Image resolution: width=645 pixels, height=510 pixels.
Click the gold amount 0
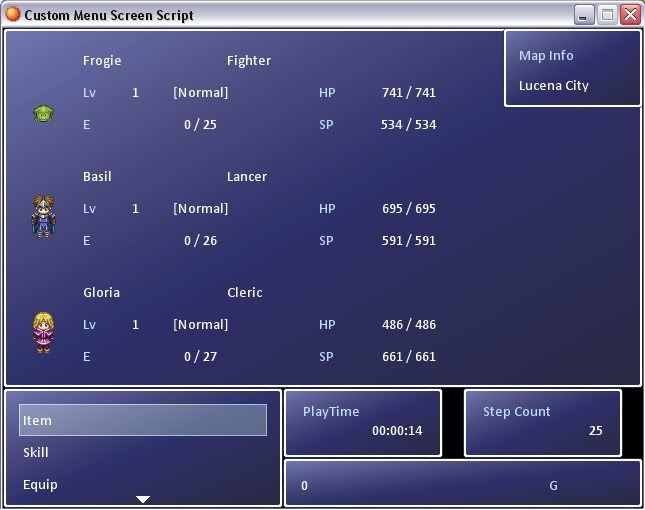point(304,486)
